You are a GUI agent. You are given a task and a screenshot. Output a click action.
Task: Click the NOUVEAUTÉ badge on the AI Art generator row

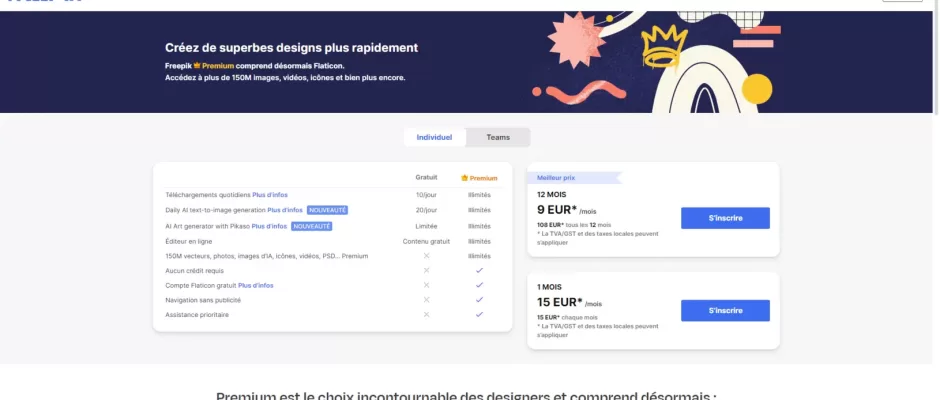[x=312, y=226]
